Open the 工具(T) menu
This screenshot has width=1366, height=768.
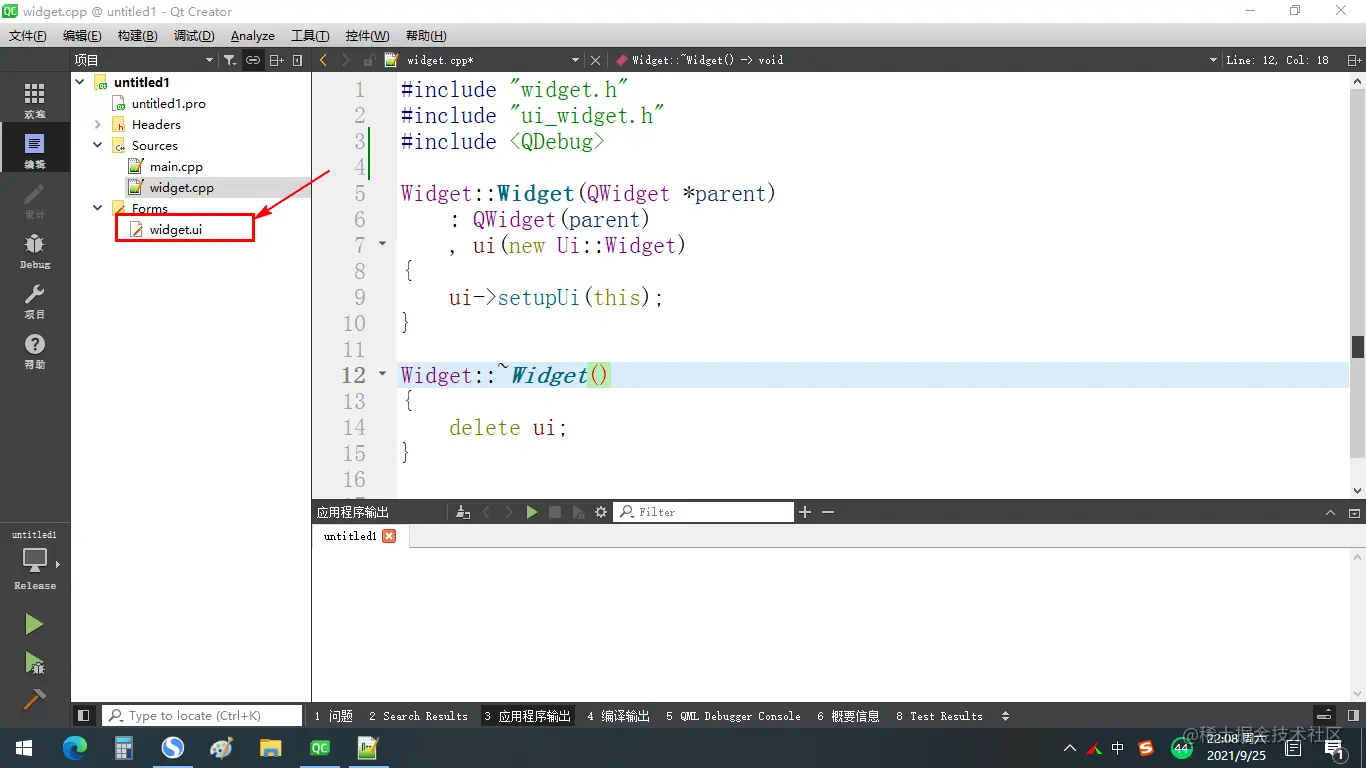(310, 36)
